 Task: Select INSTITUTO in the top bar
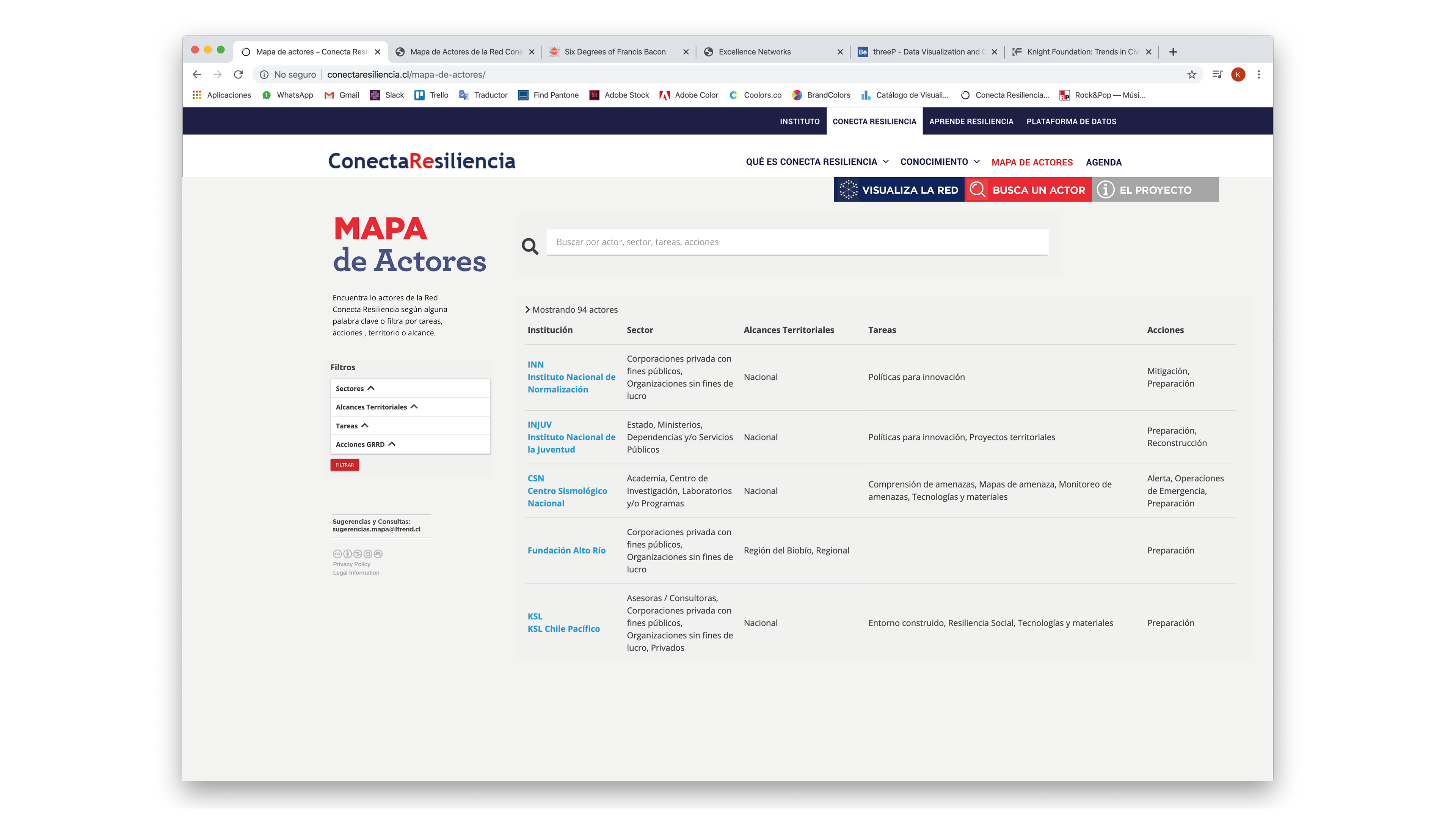tap(799, 121)
